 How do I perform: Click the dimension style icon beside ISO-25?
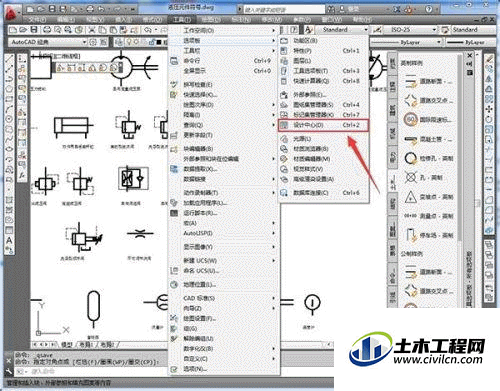(x=377, y=30)
